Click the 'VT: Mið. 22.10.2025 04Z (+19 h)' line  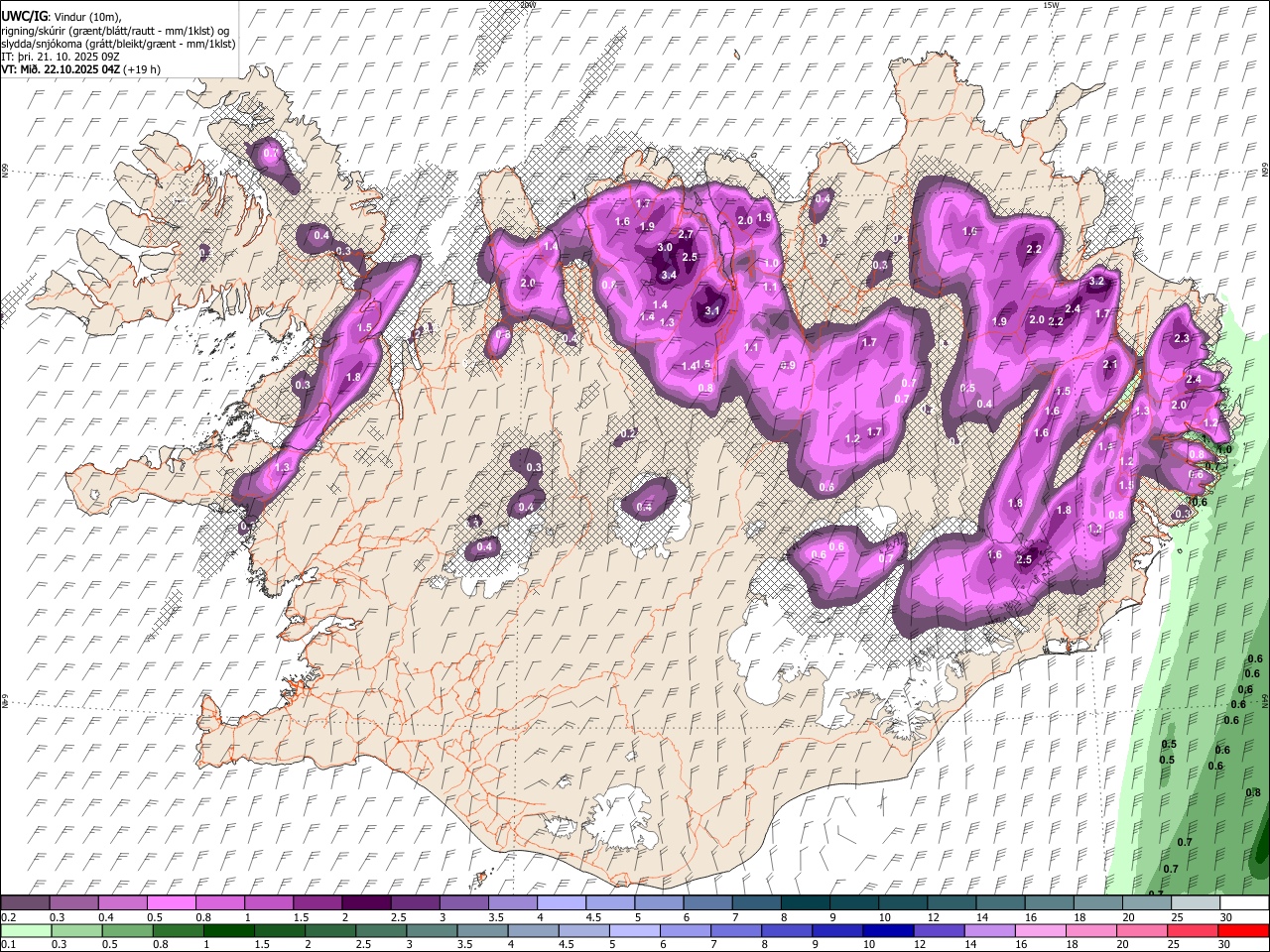(x=81, y=69)
